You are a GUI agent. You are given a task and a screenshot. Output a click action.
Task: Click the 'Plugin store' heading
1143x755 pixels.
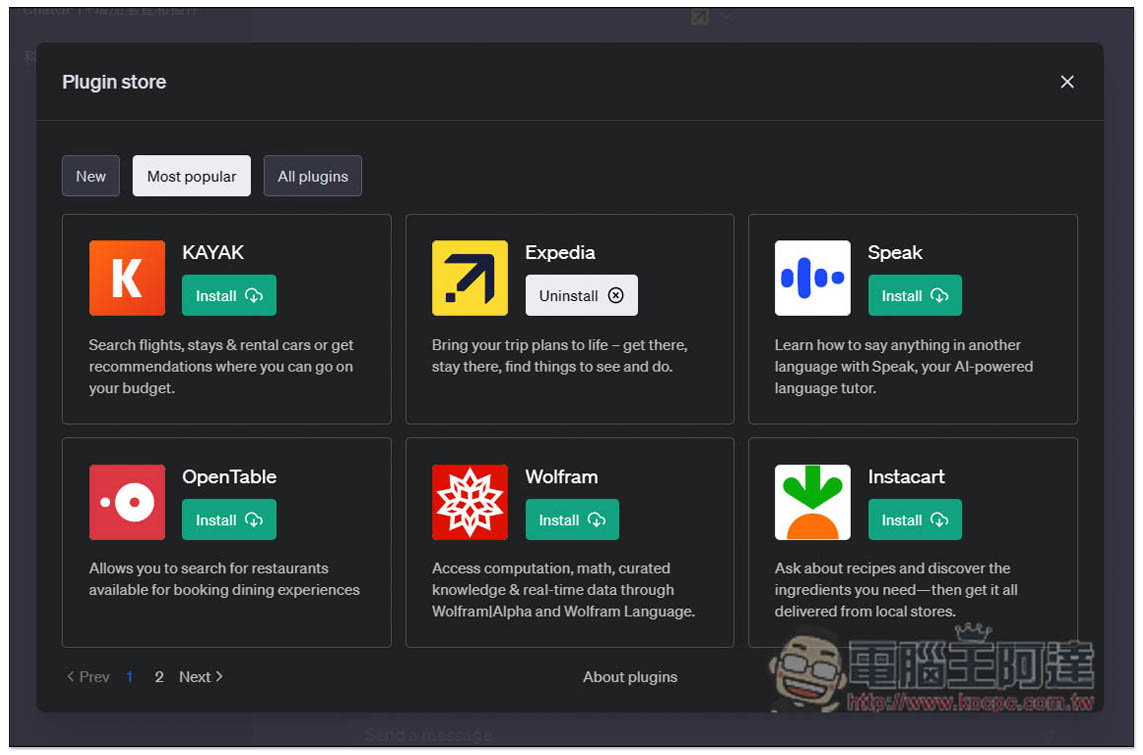tap(114, 82)
